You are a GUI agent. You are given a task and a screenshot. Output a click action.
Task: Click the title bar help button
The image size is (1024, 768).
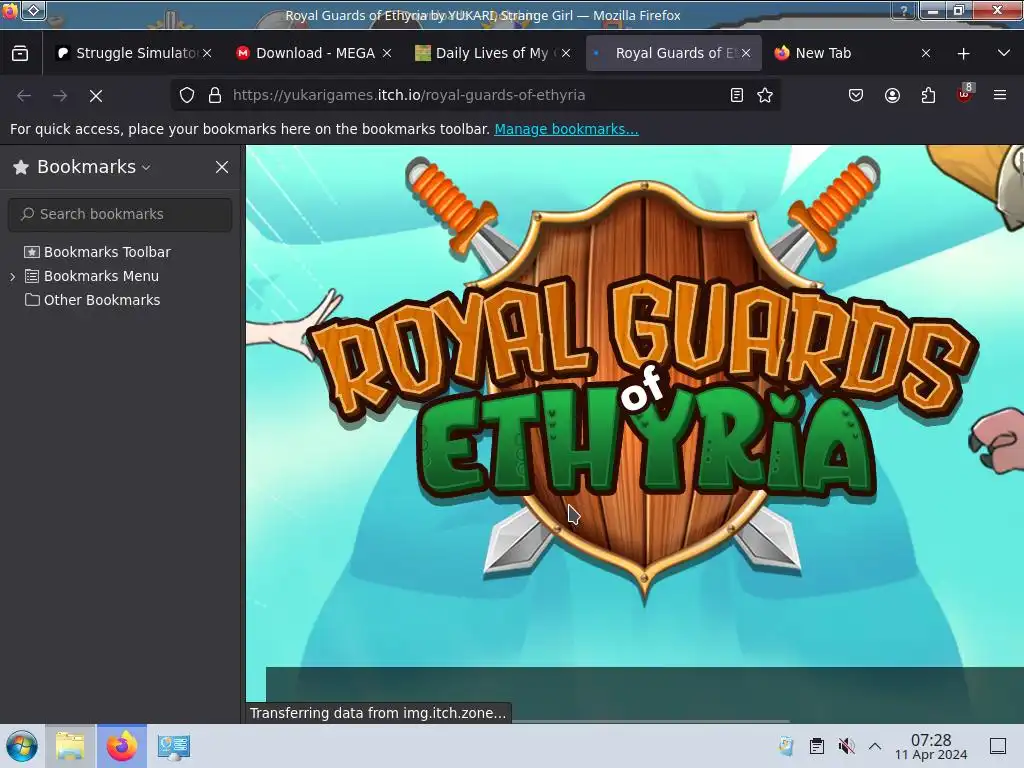tap(904, 10)
